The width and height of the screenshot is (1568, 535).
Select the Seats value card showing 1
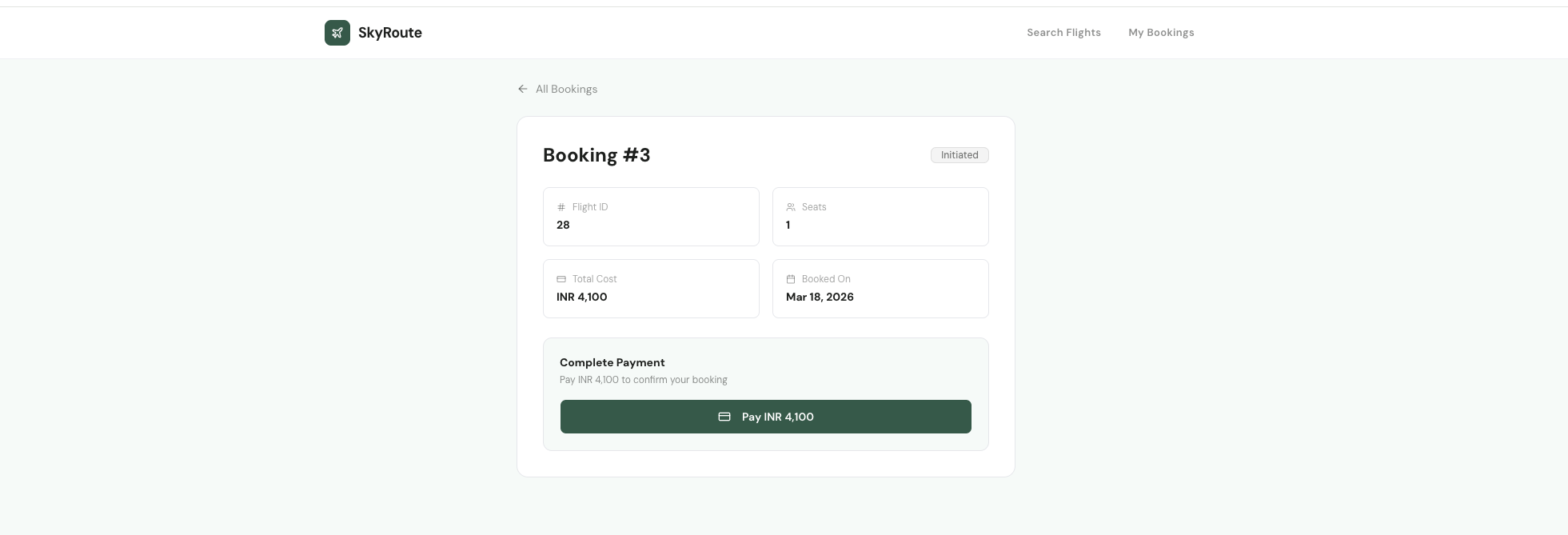880,217
